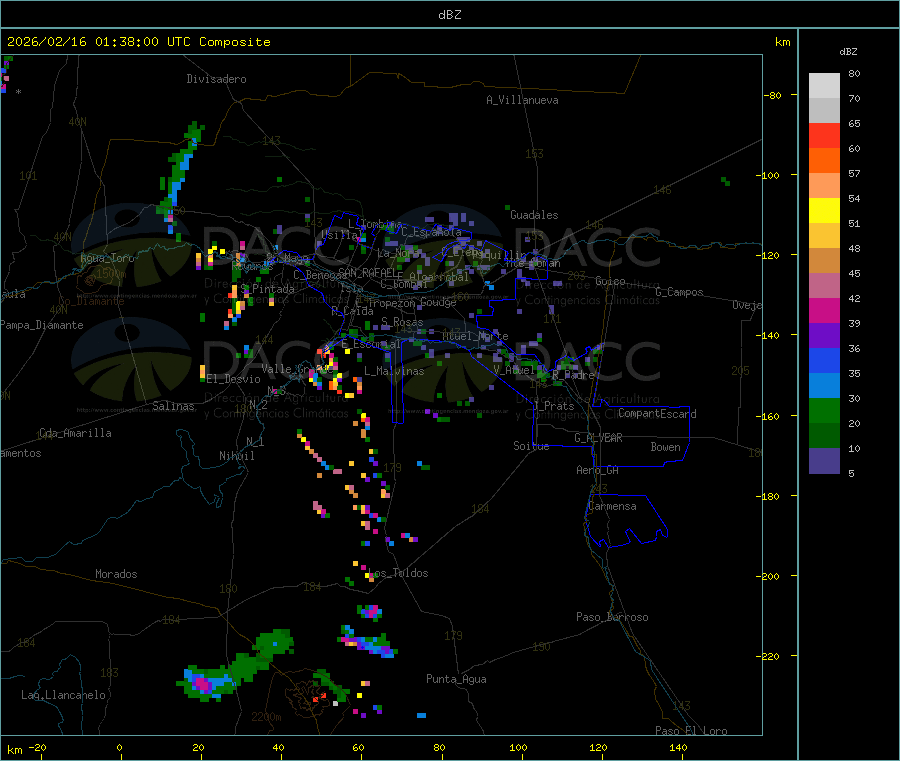Click the Paso_El_Loro label
The width and height of the screenshot is (900, 761).
(691, 731)
